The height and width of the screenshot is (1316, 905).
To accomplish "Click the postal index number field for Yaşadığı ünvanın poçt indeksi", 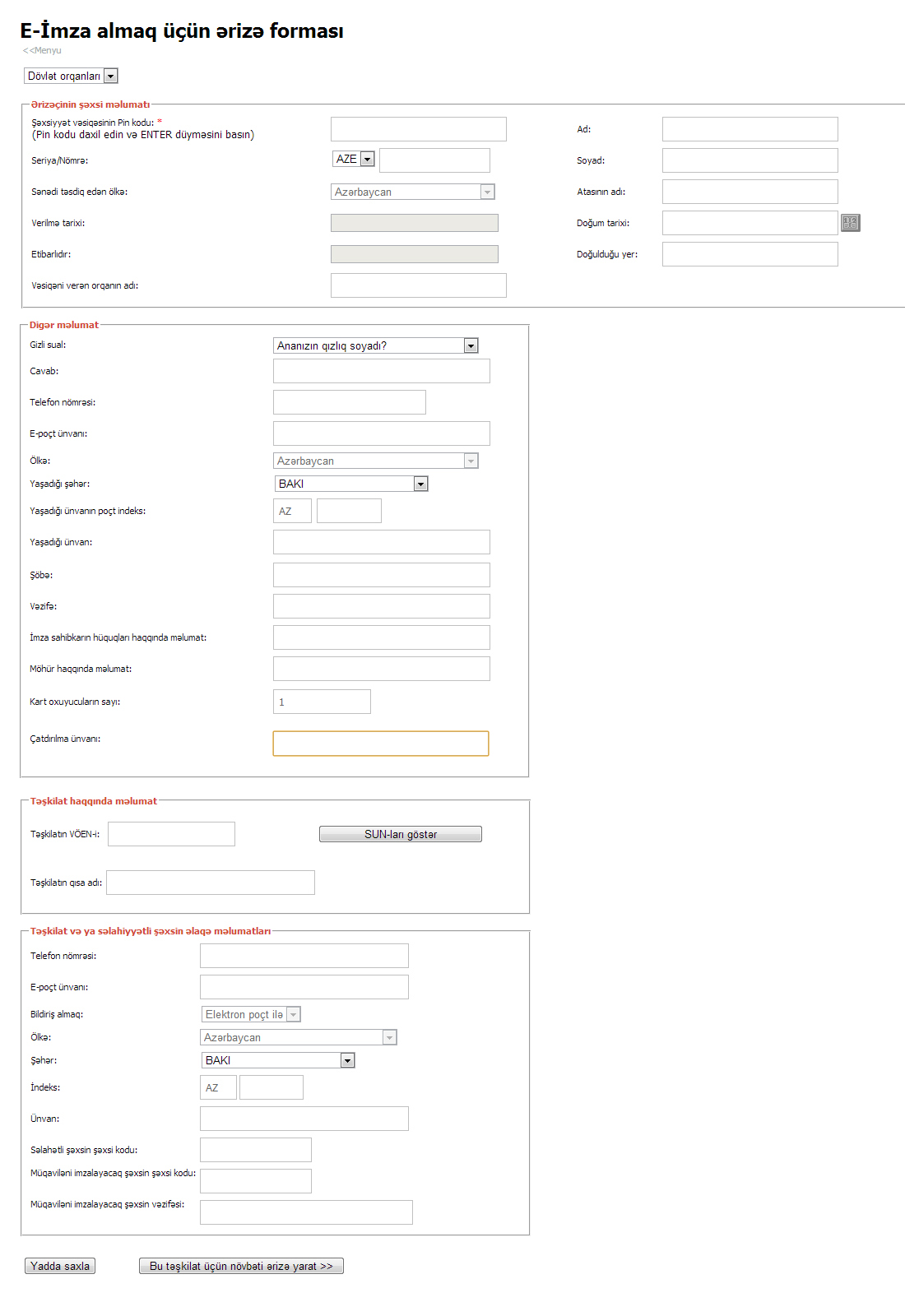I will tap(349, 511).
